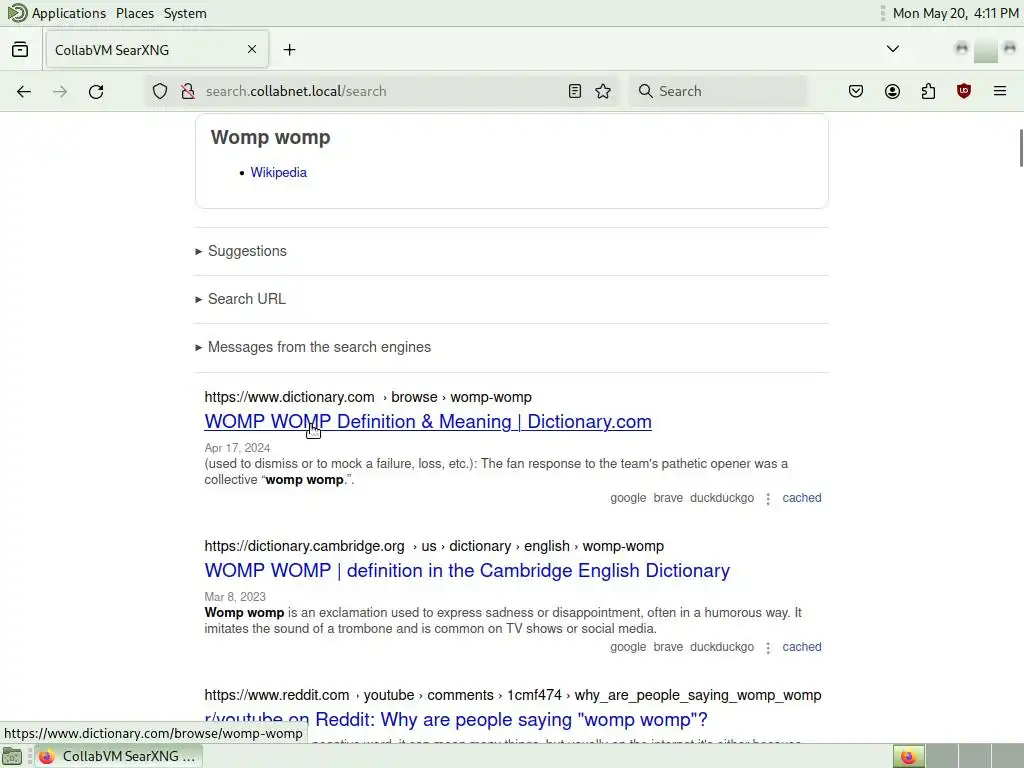The image size is (1024, 768).
Task: Open the Firefox hamburger menu
Action: point(1000,91)
